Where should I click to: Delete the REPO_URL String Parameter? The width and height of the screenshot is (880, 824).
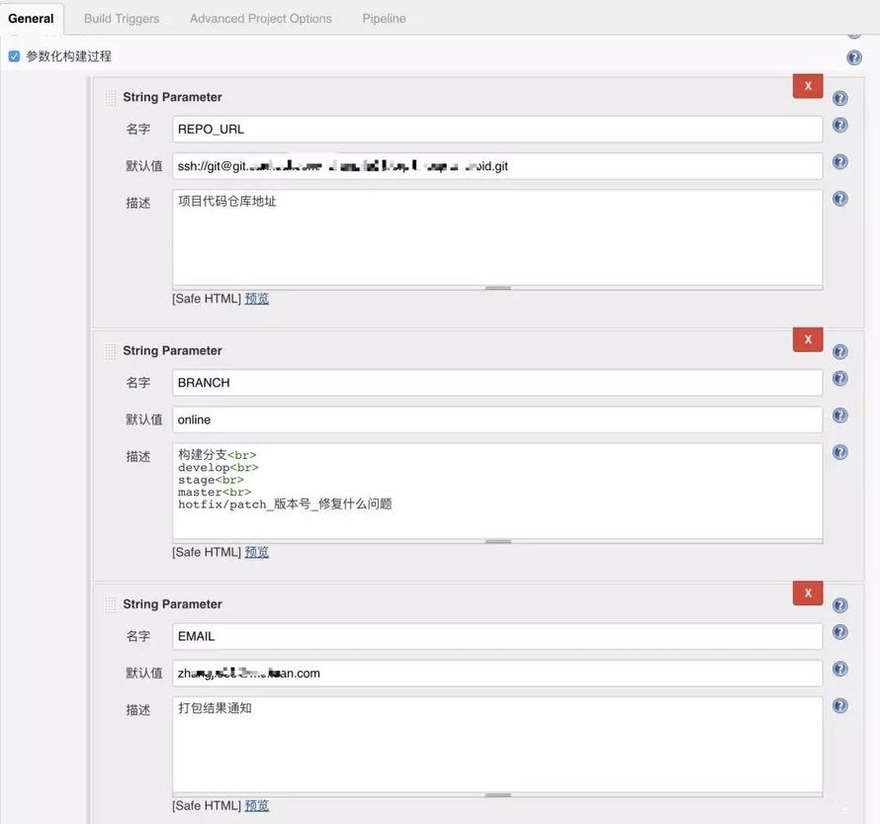(x=808, y=86)
